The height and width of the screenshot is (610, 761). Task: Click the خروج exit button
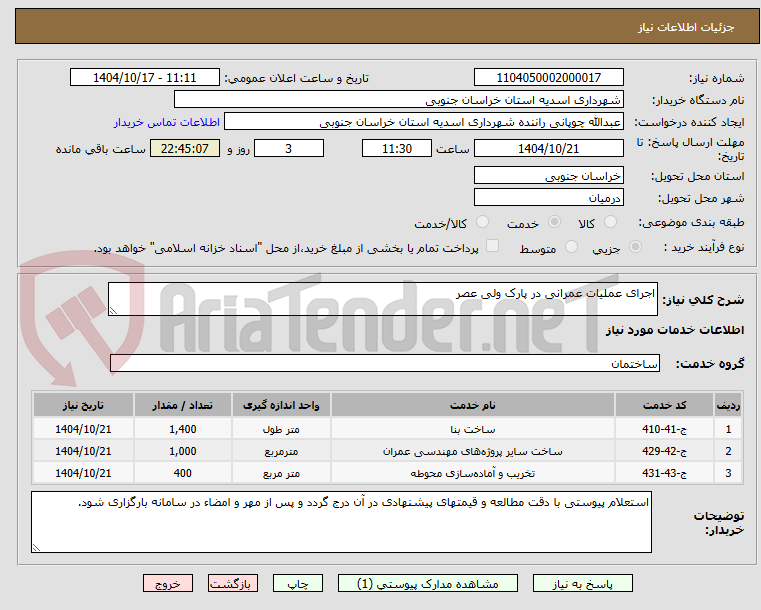(168, 584)
